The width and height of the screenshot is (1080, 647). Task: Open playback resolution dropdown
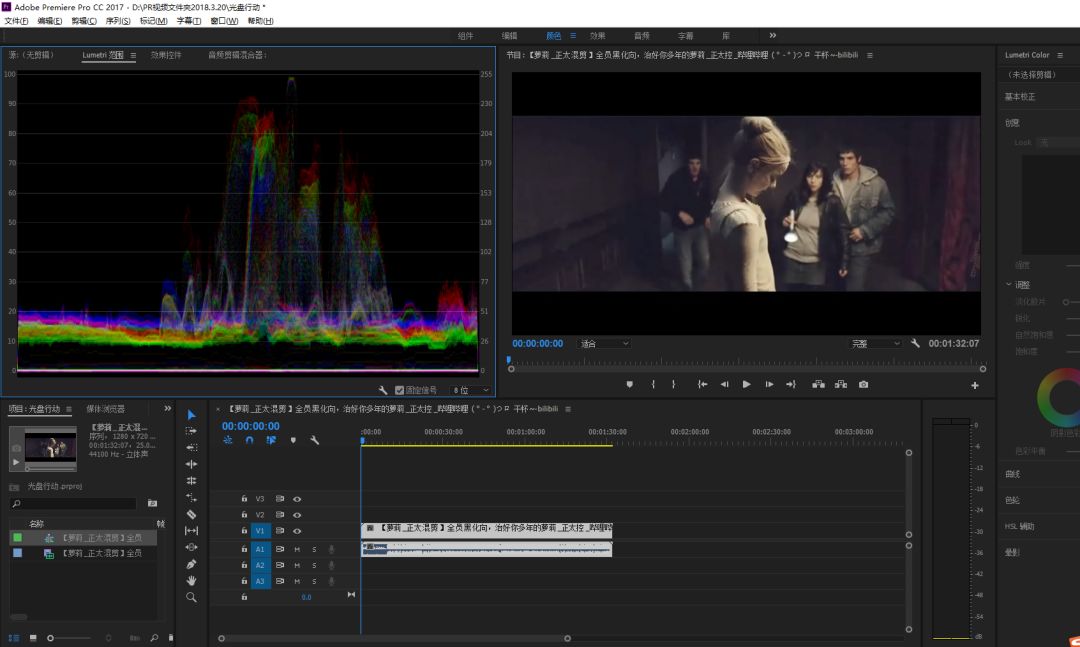click(x=875, y=343)
